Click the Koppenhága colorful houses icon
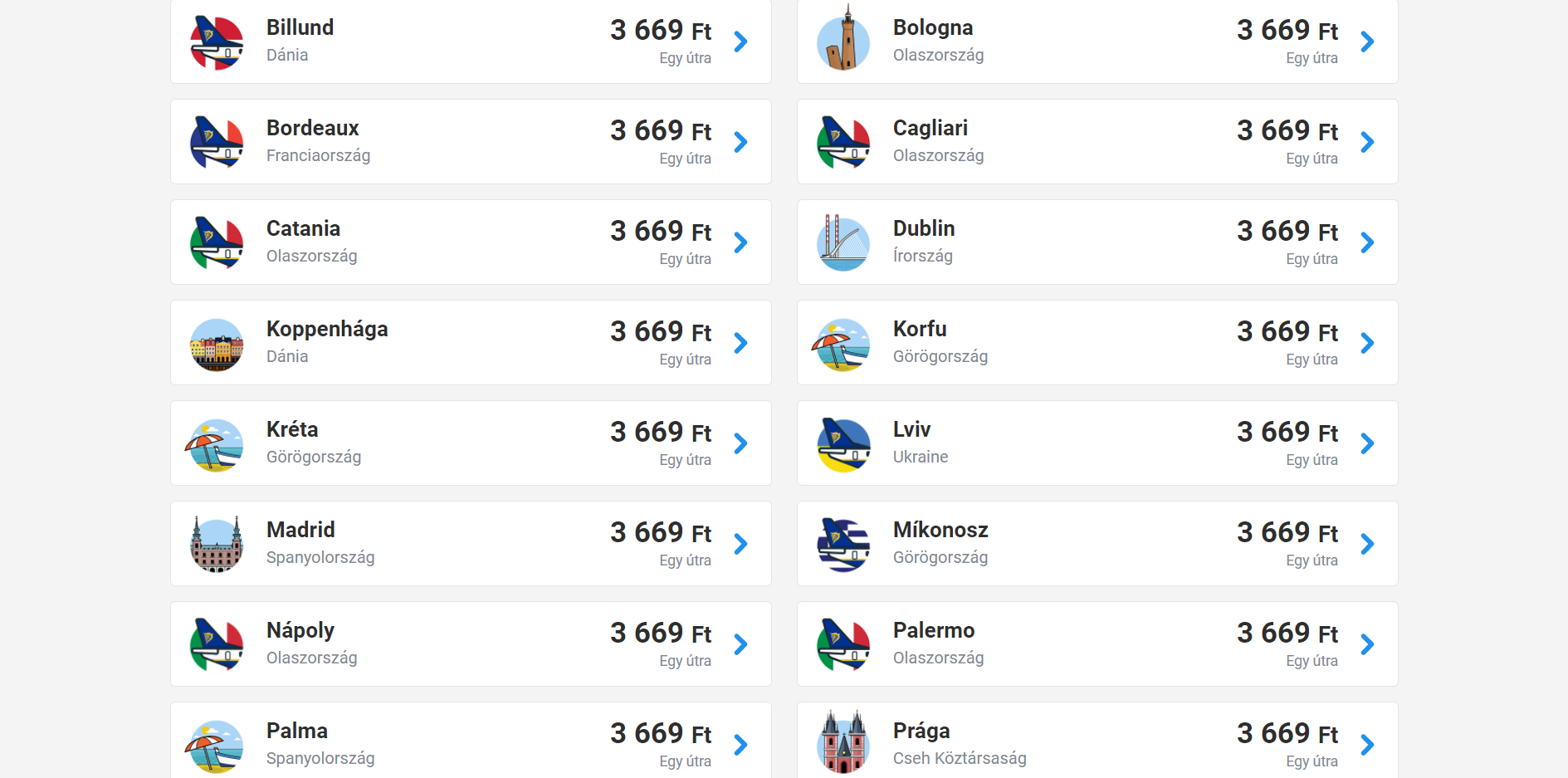Viewport: 1568px width, 778px height. [217, 344]
